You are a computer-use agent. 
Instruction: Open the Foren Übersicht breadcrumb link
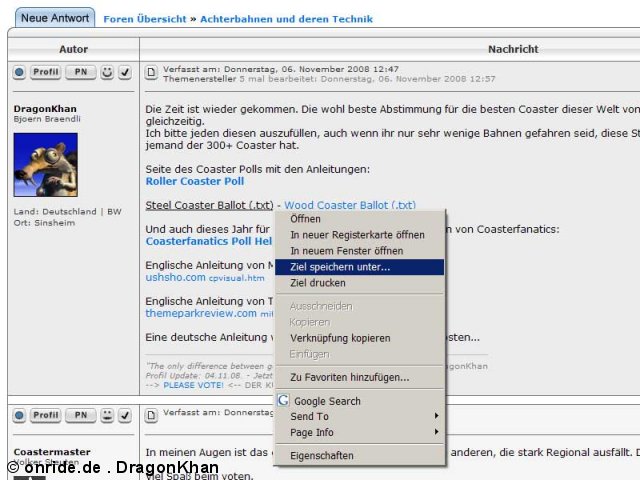[145, 19]
